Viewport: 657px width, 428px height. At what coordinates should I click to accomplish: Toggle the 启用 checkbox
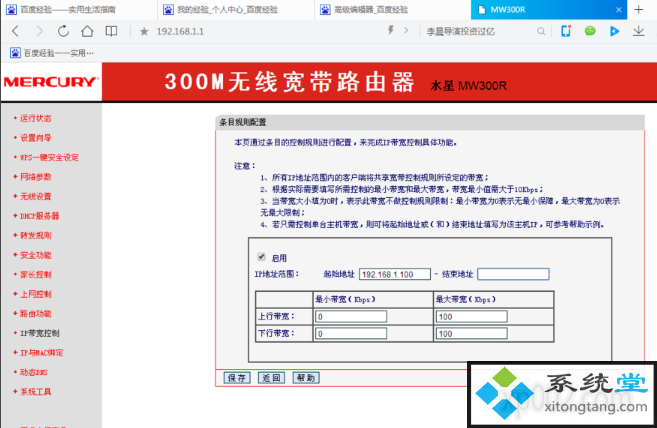click(x=261, y=257)
